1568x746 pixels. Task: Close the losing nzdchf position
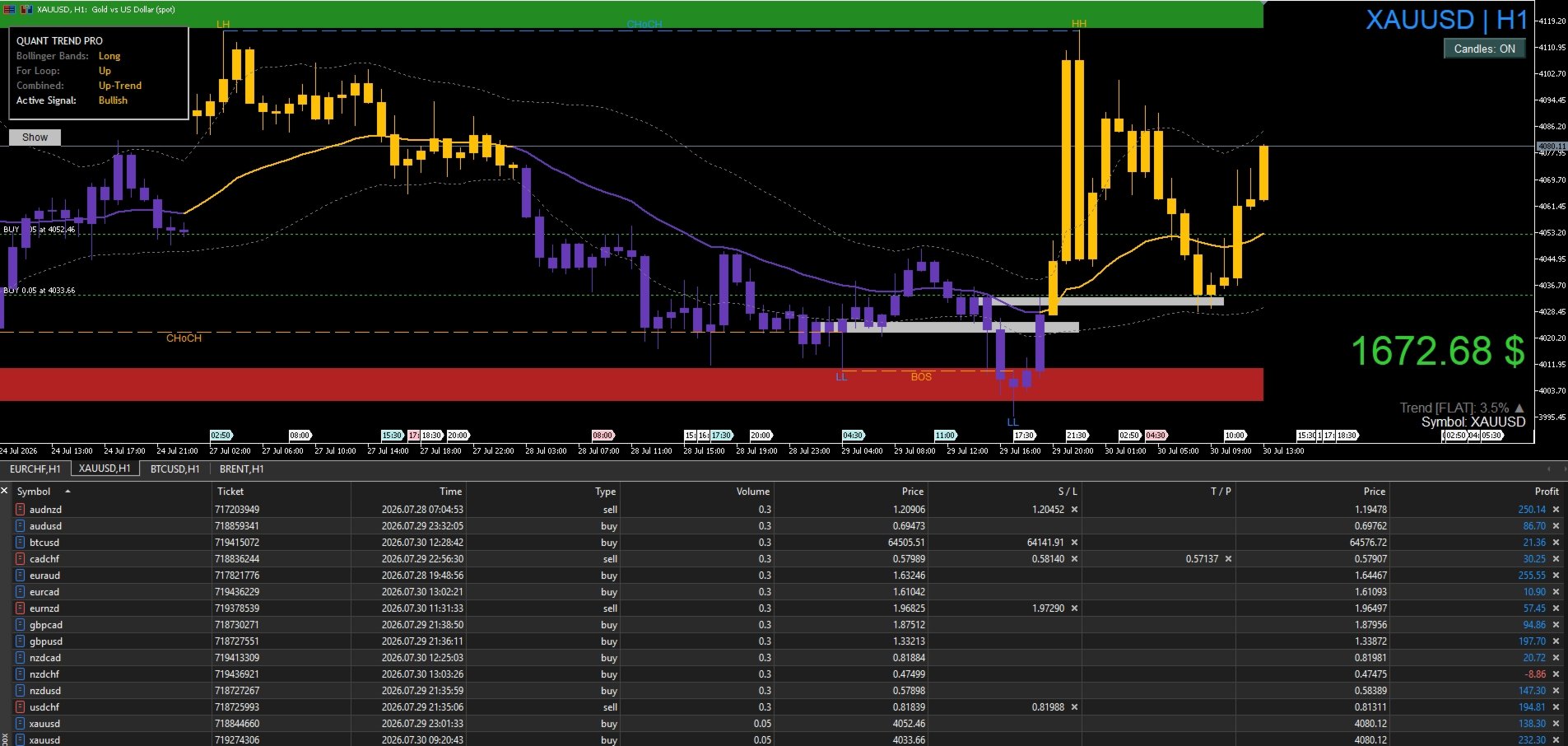(x=1556, y=674)
